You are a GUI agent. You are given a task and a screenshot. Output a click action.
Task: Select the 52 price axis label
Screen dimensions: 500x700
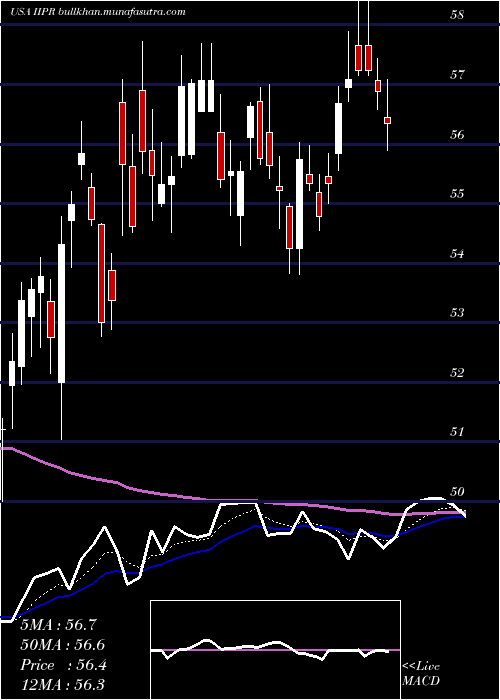click(457, 372)
